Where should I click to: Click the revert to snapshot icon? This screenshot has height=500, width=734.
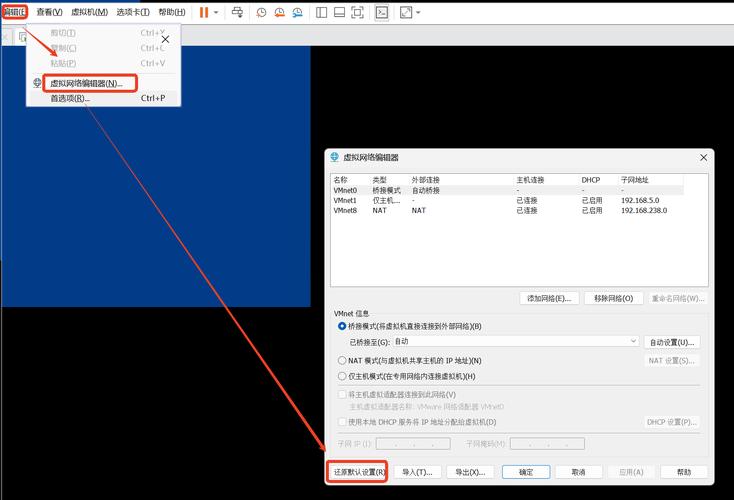point(280,12)
